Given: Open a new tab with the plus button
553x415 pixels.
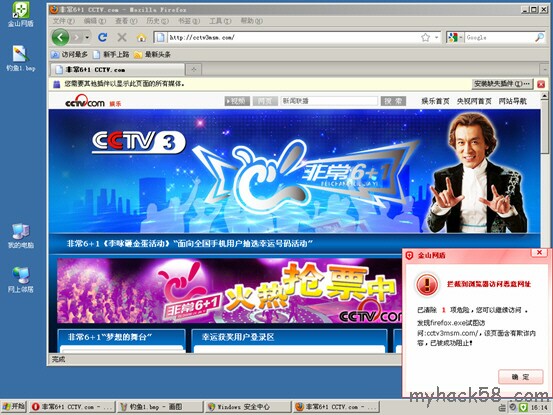Looking at the screenshot, I should 193,69.
